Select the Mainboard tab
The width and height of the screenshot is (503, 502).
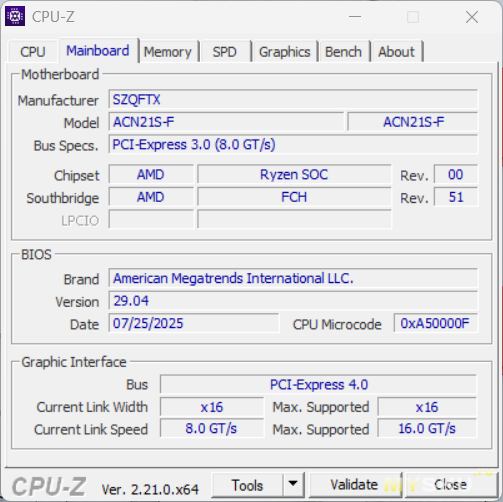(x=98, y=50)
